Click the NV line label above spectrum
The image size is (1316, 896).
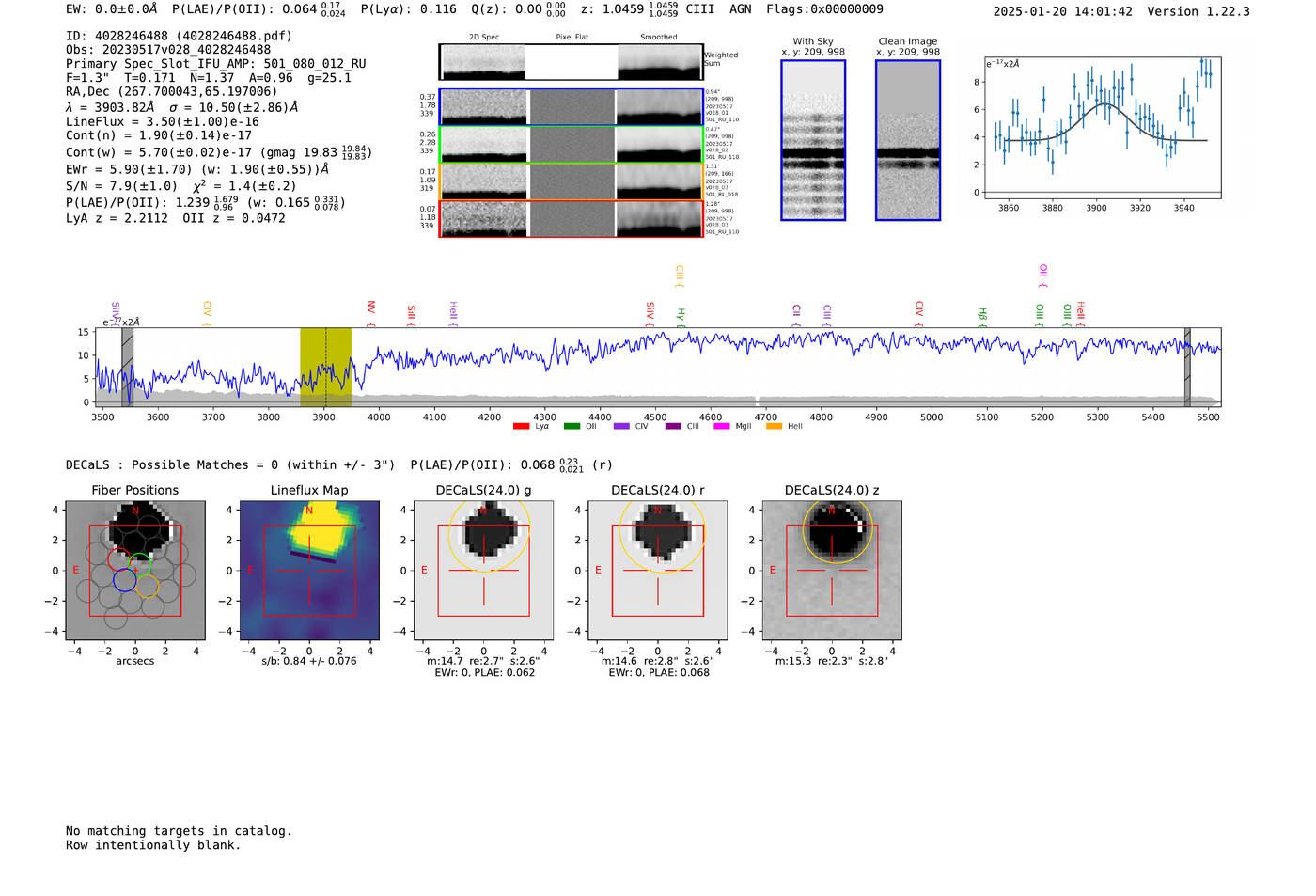[370, 311]
